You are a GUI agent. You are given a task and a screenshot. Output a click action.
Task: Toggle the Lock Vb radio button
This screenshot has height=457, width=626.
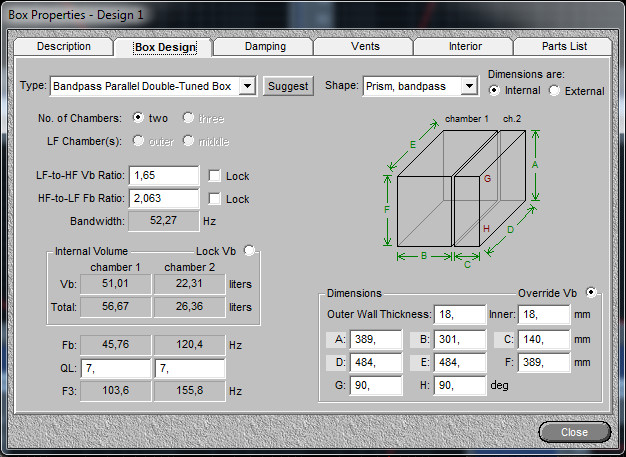click(249, 250)
